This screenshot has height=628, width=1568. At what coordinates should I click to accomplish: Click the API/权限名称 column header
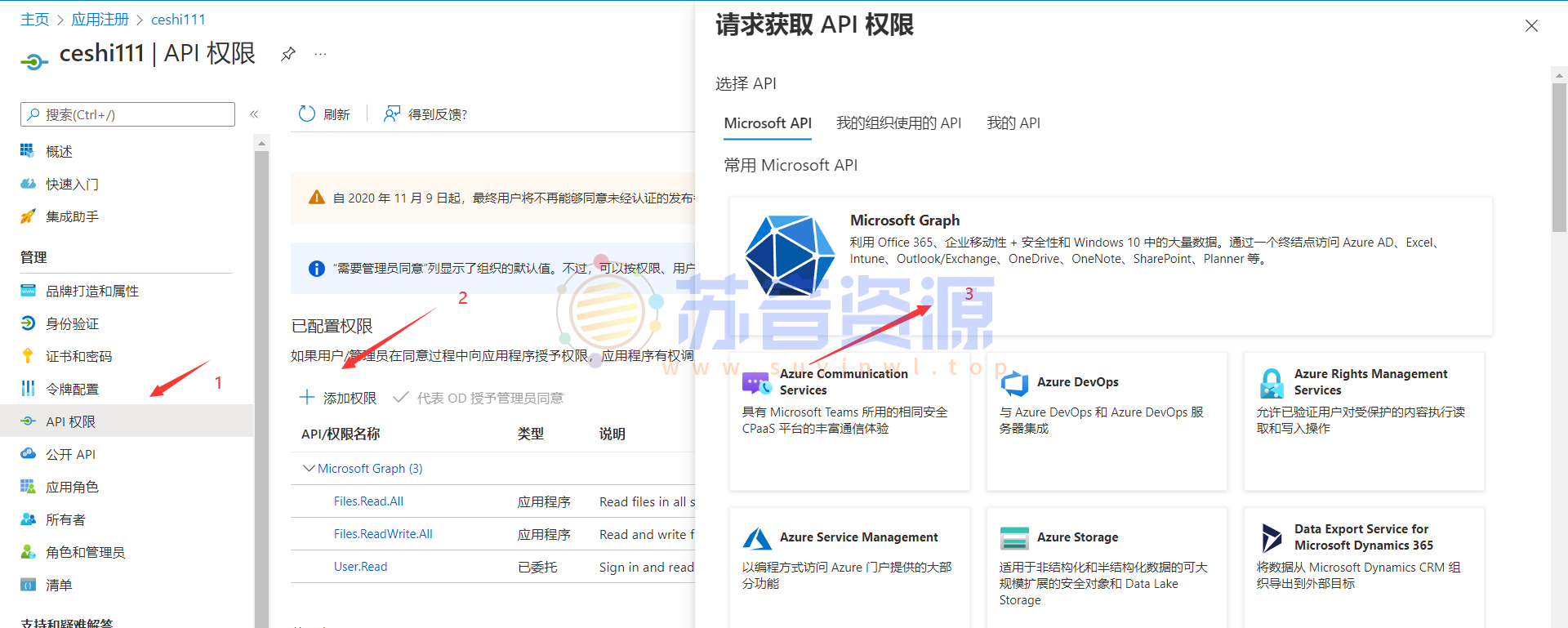341,434
